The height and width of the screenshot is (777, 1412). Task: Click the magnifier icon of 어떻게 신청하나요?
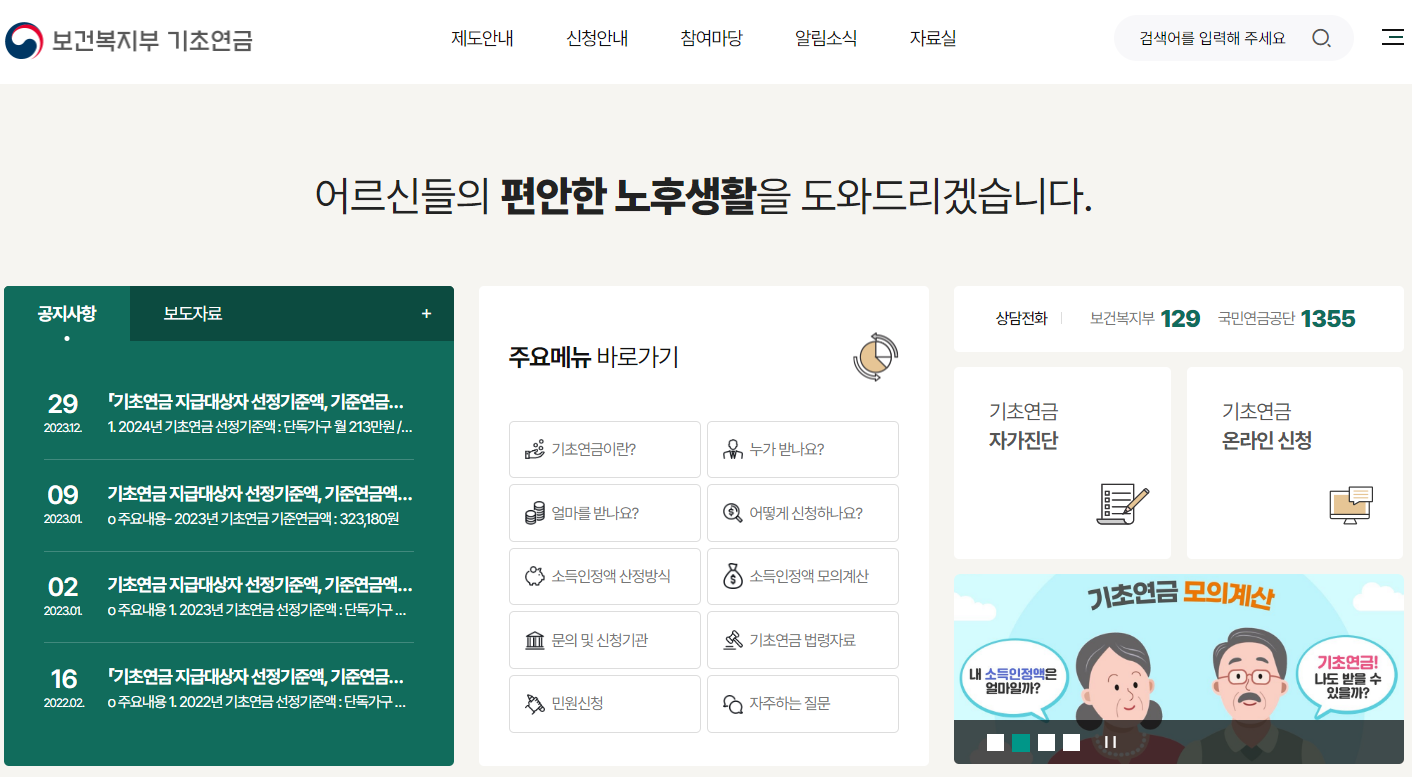[x=732, y=513]
